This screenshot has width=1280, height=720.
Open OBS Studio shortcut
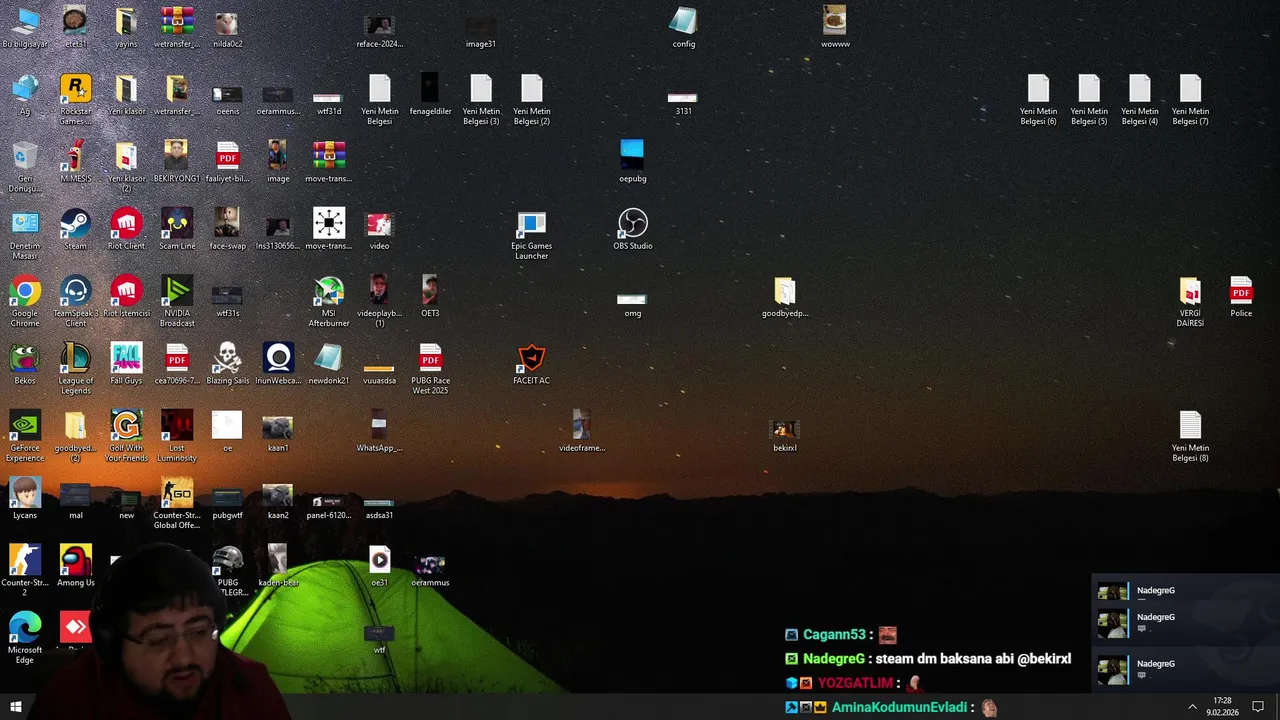632,229
